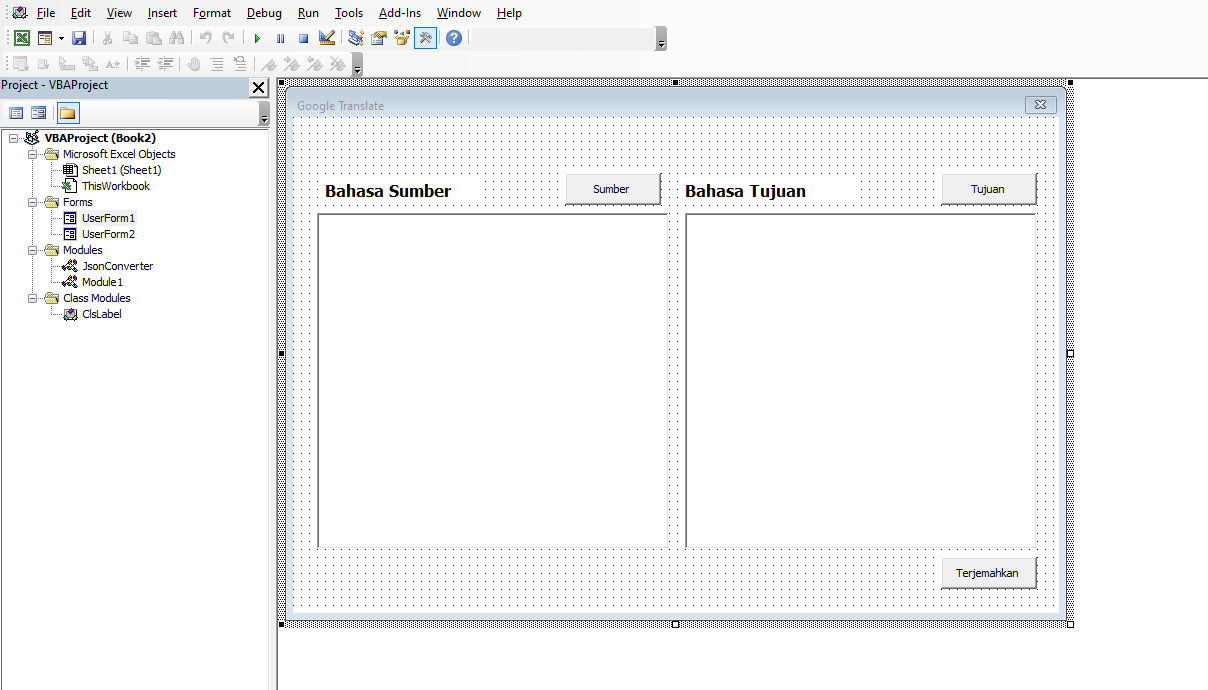This screenshot has width=1208, height=690.
Task: Open the Object Browser icon
Action: coord(401,38)
